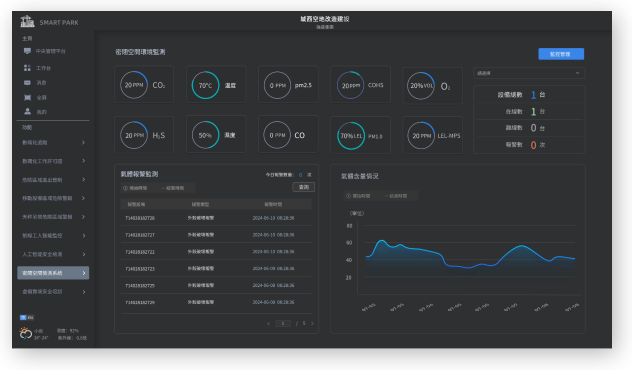Select the O₂ 20% VOL card
The image size is (632, 370).
[432, 85]
